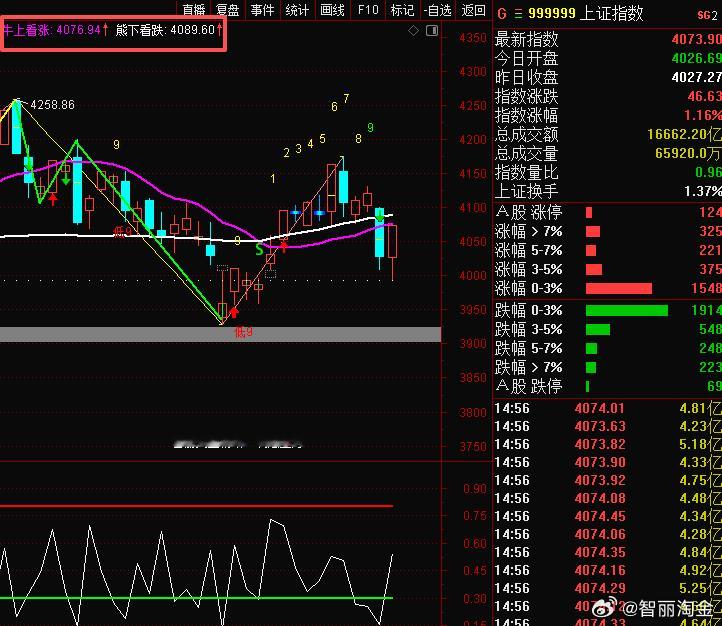Image resolution: width=722 pixels, height=626 pixels.
Task: Click the 昨日收盘 4027.27 row
Action: 608,77
